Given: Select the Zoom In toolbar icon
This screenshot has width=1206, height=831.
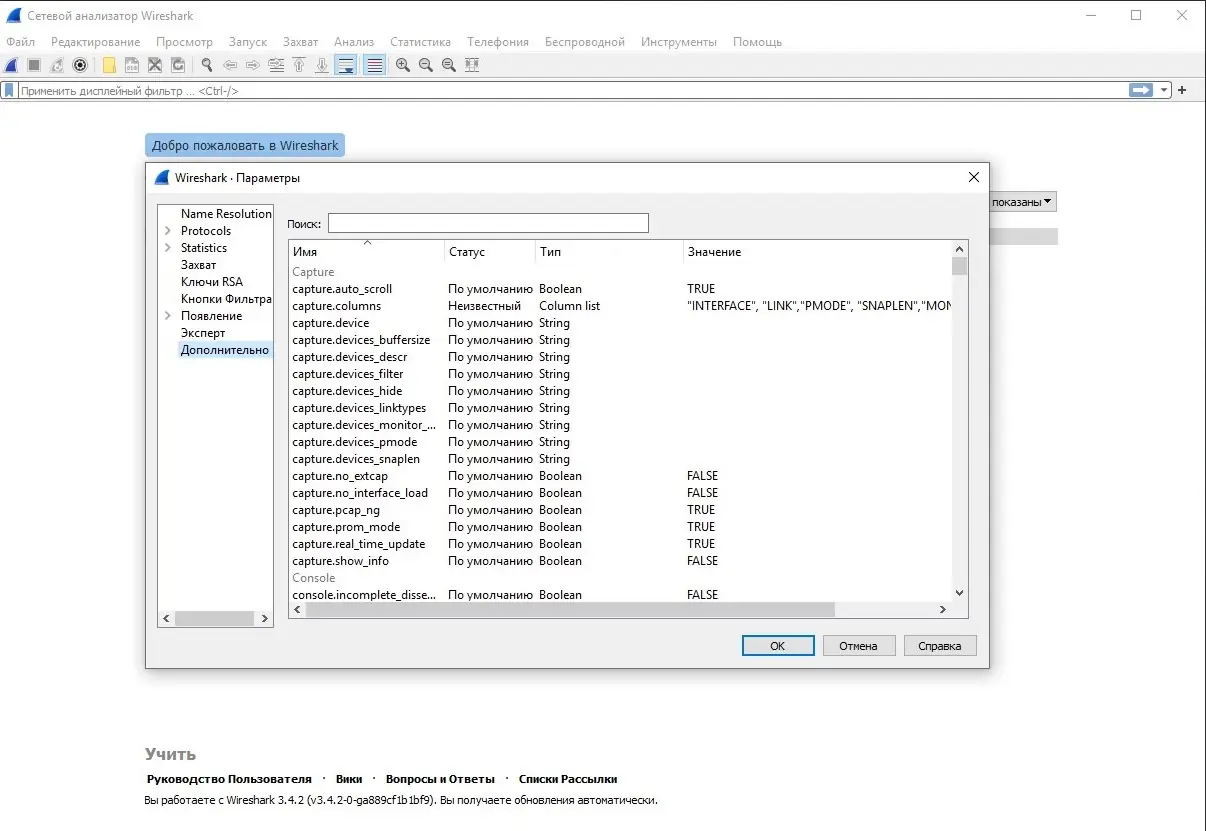Looking at the screenshot, I should coord(402,65).
